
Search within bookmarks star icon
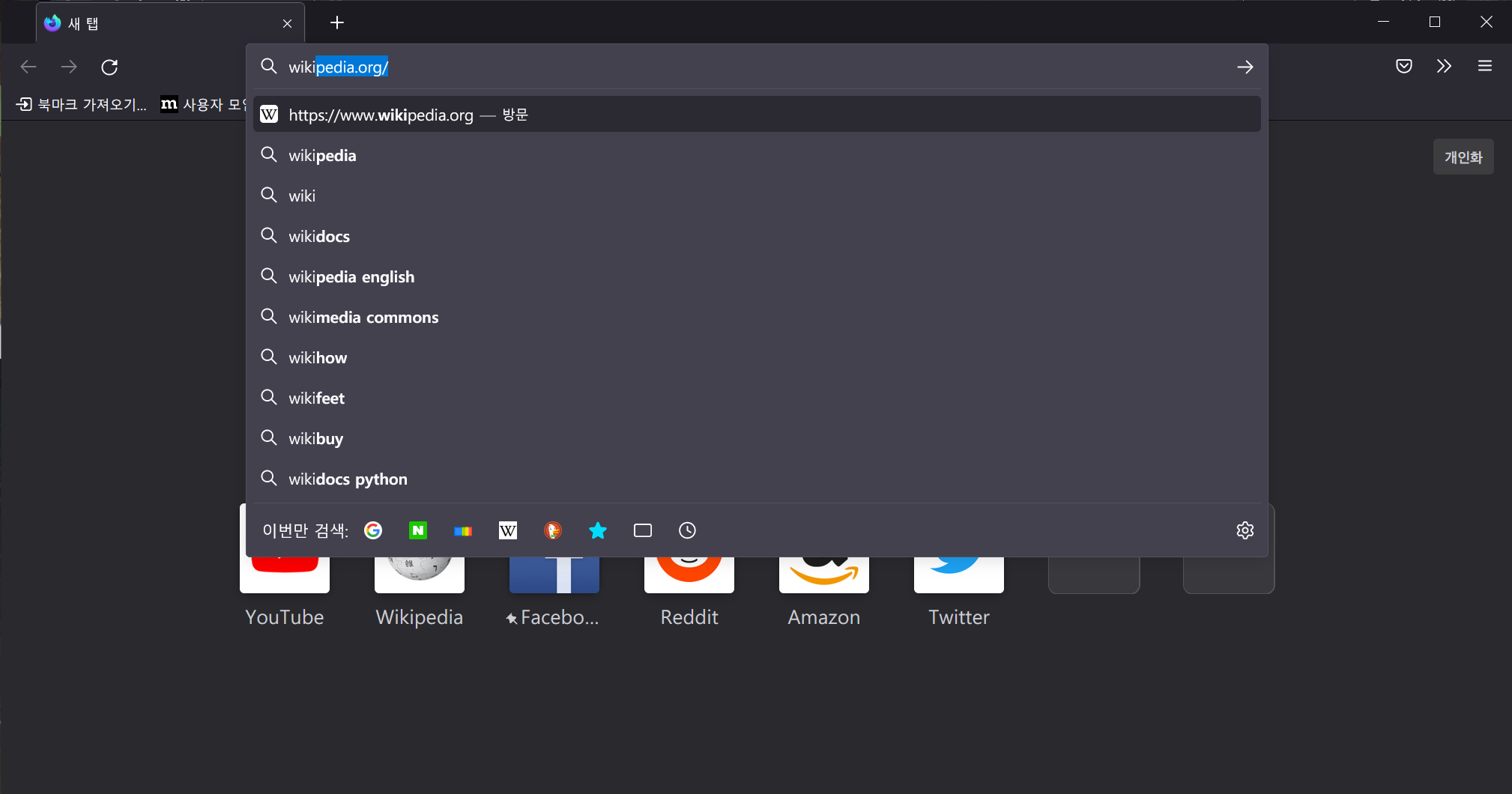tap(598, 530)
